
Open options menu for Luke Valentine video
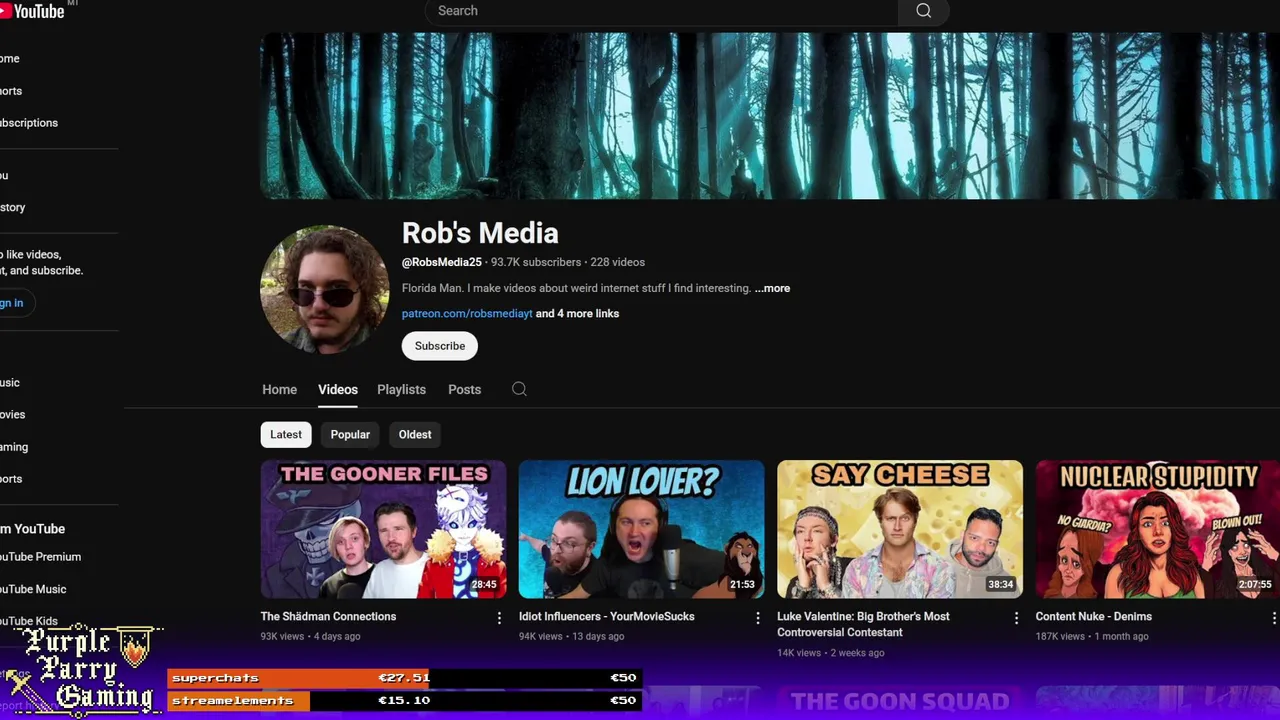[1016, 618]
